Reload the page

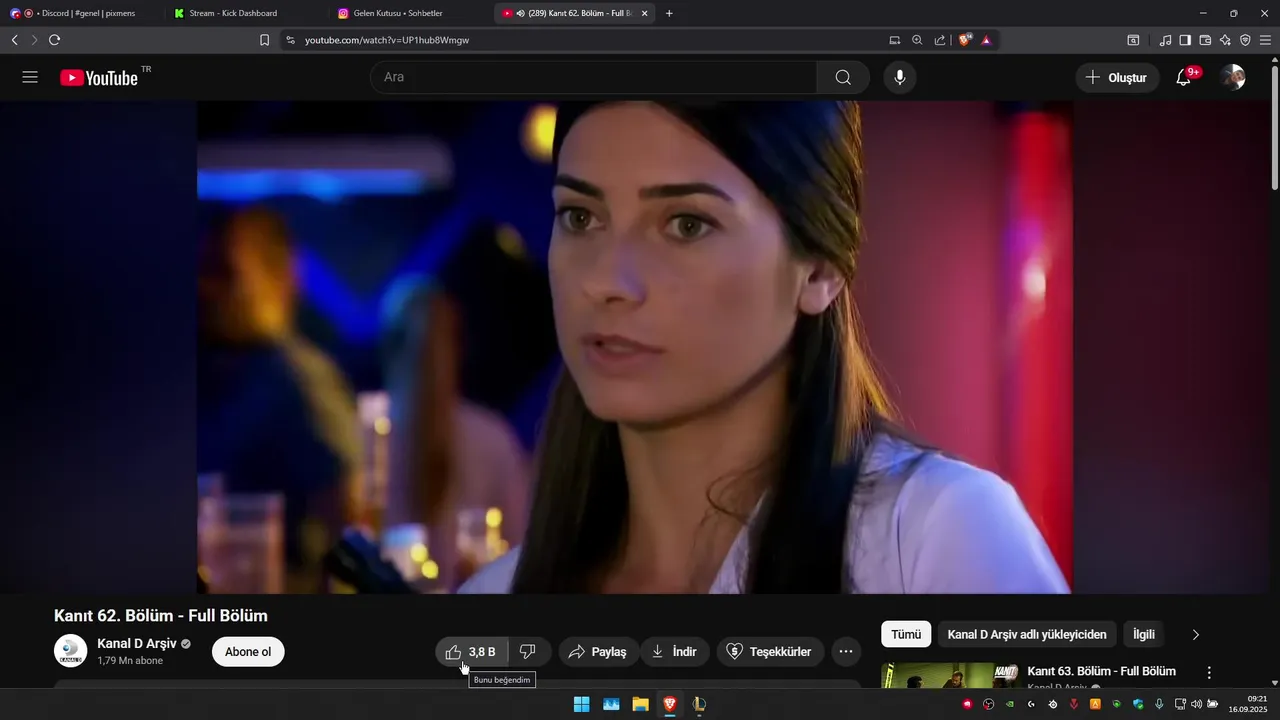pyautogui.click(x=54, y=40)
